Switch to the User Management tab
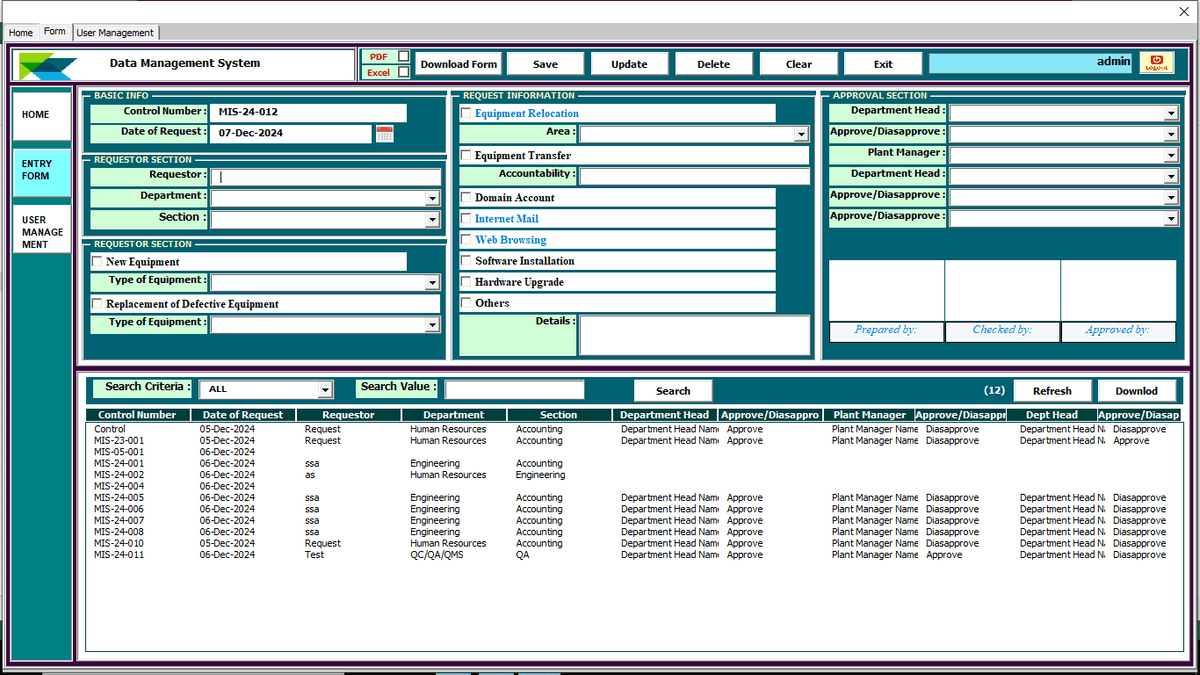 pos(114,32)
